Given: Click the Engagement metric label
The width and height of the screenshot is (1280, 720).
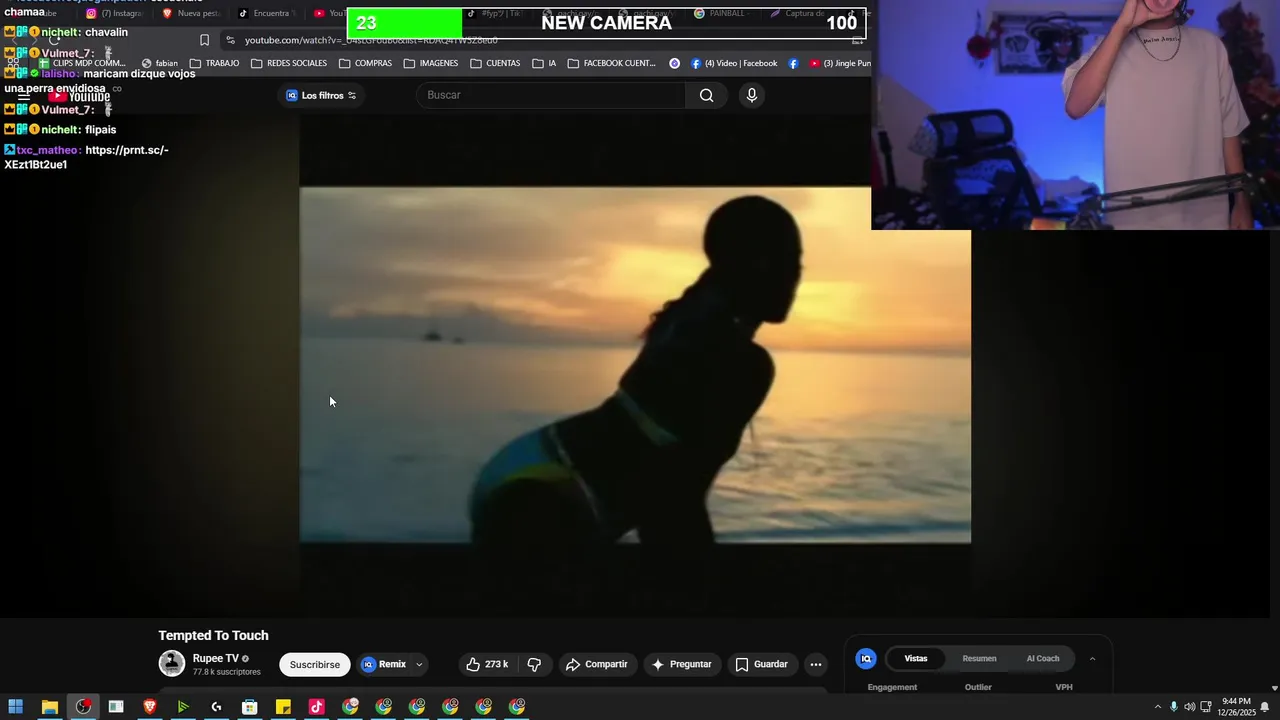Looking at the screenshot, I should 892,687.
